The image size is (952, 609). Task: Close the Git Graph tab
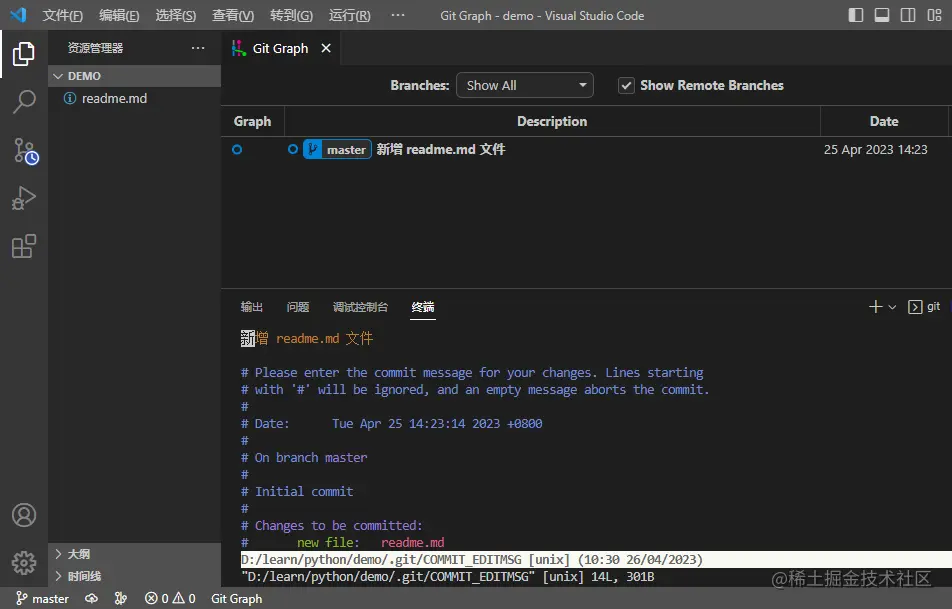point(326,48)
